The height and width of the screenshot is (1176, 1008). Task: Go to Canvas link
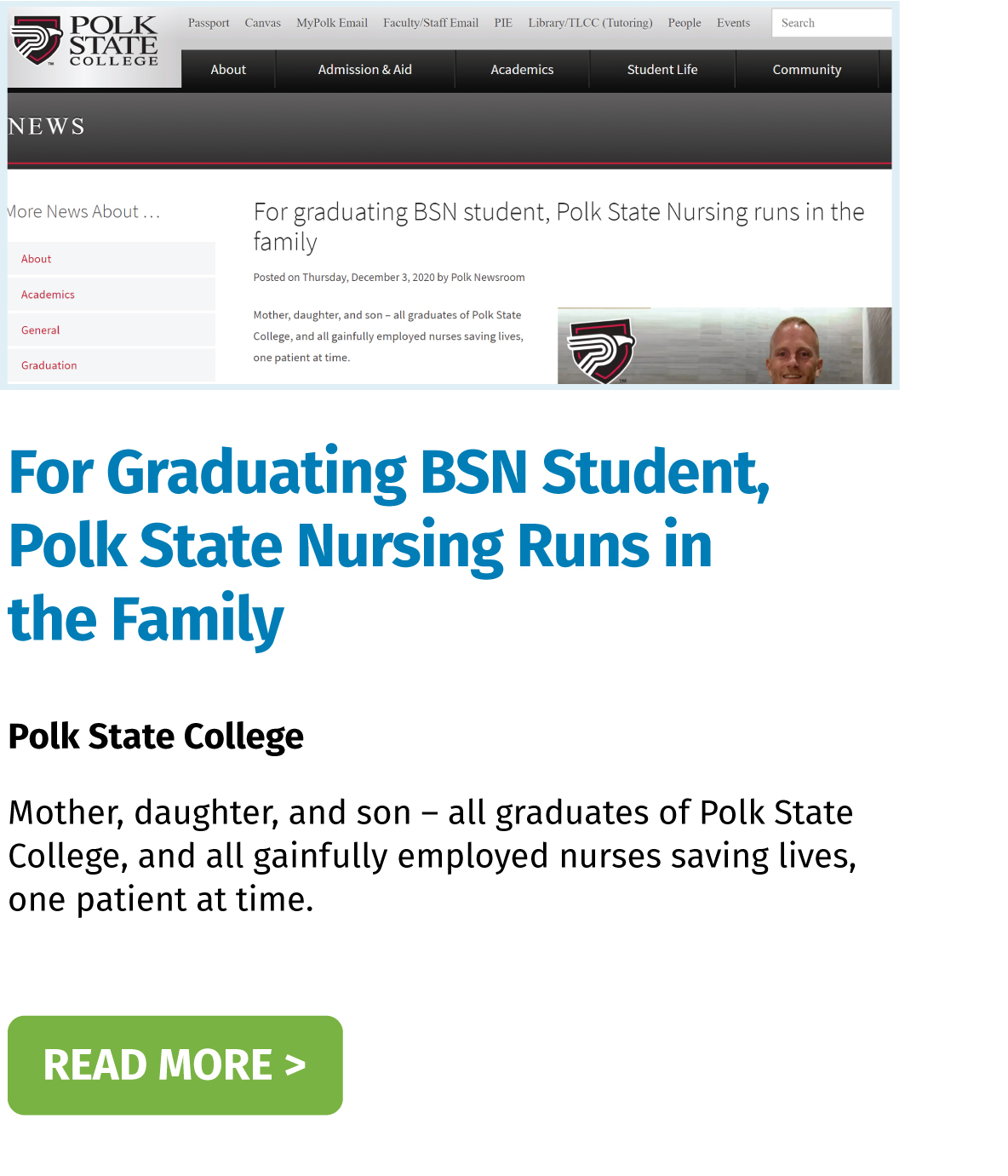[x=262, y=23]
